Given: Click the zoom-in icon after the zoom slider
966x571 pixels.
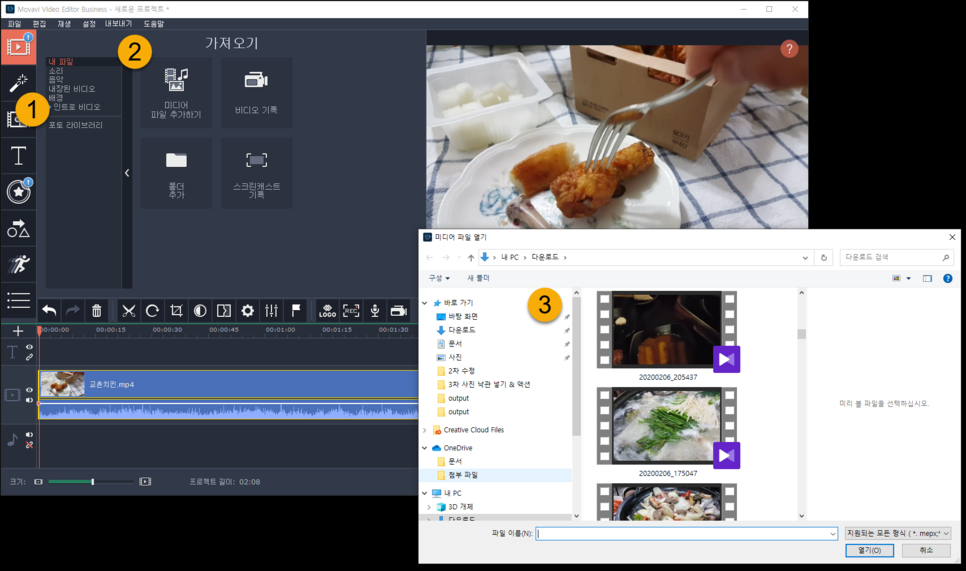Looking at the screenshot, I should [145, 482].
